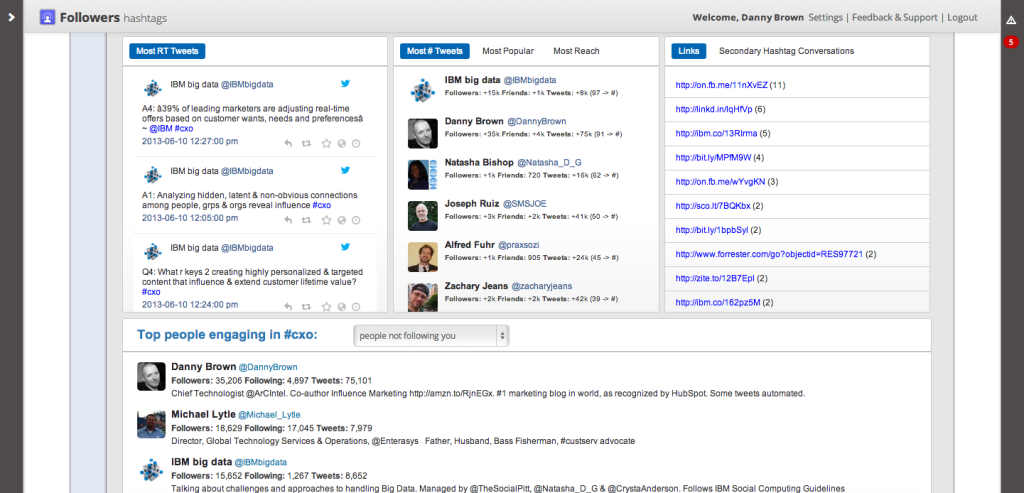The height and width of the screenshot is (493, 1024).
Task: Click Natasha Bishop's avatar photo
Action: tap(423, 174)
